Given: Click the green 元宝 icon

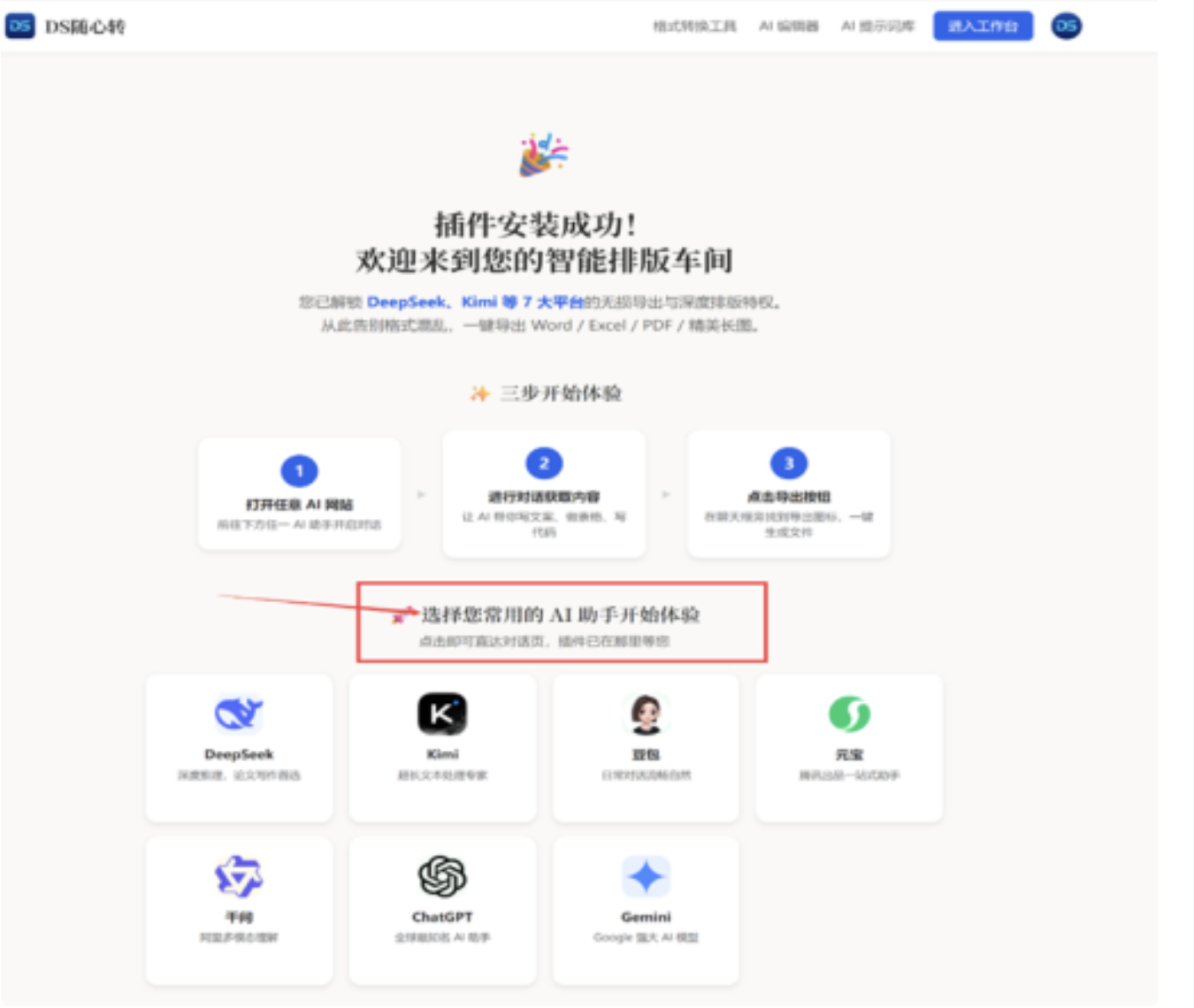Looking at the screenshot, I should click(849, 714).
